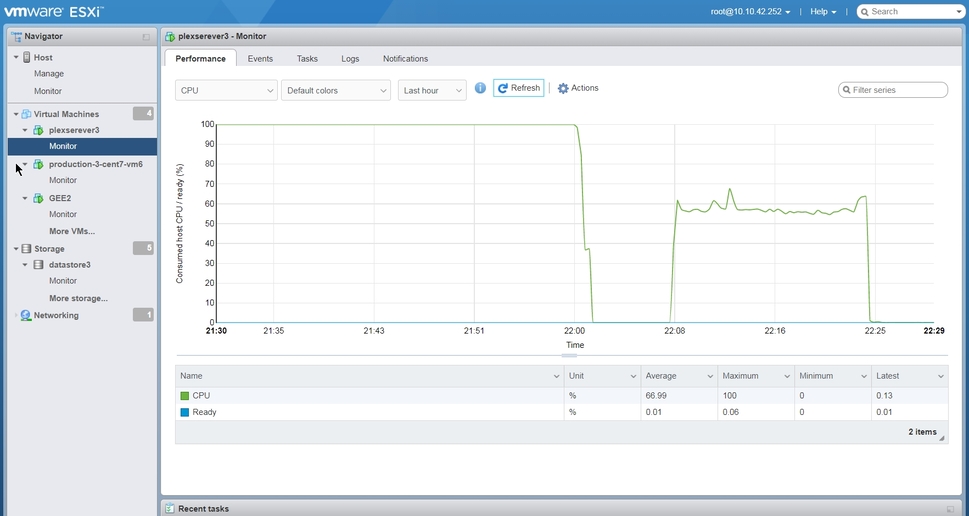Click the blue info icon beside Refresh

(x=480, y=88)
